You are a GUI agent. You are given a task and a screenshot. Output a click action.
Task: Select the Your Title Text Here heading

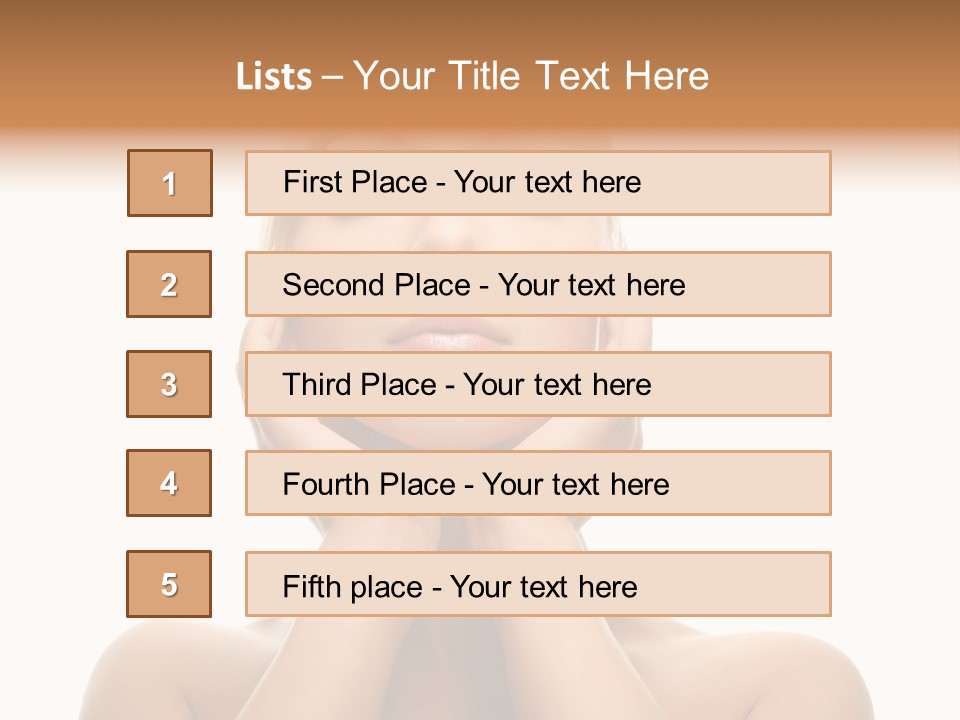[x=531, y=77]
